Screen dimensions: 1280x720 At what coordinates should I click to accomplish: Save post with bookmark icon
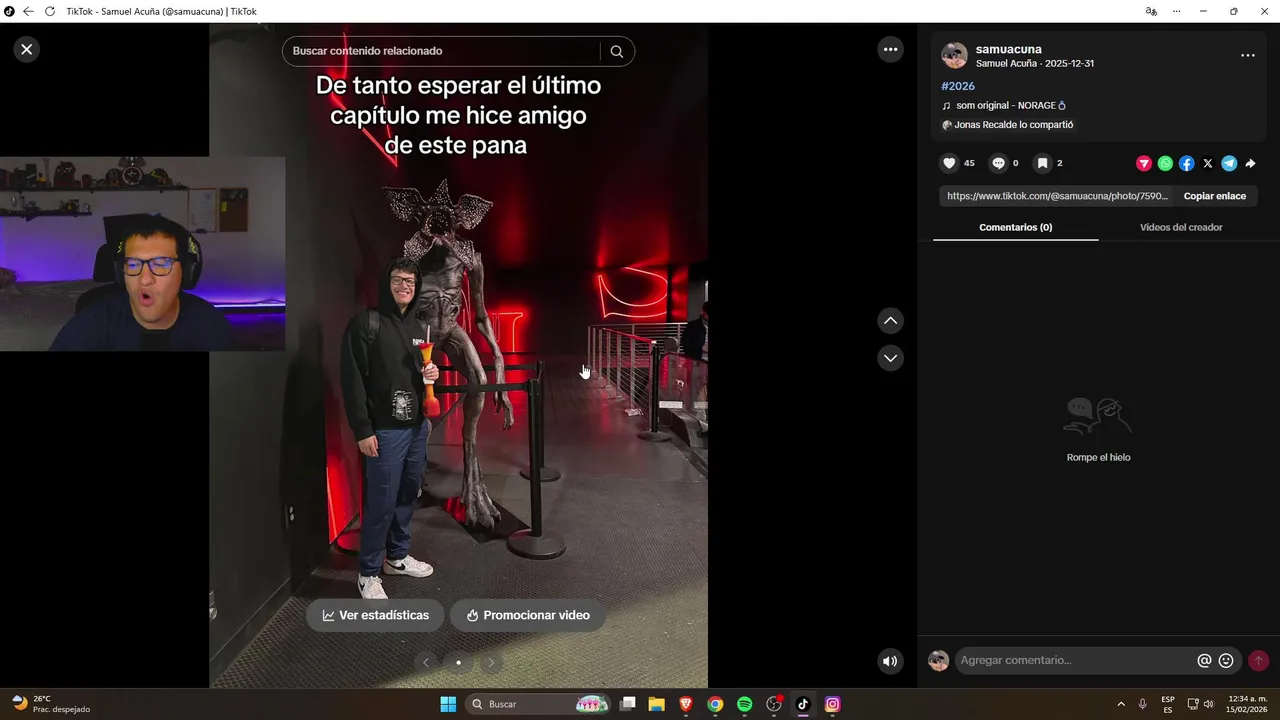click(x=1042, y=163)
